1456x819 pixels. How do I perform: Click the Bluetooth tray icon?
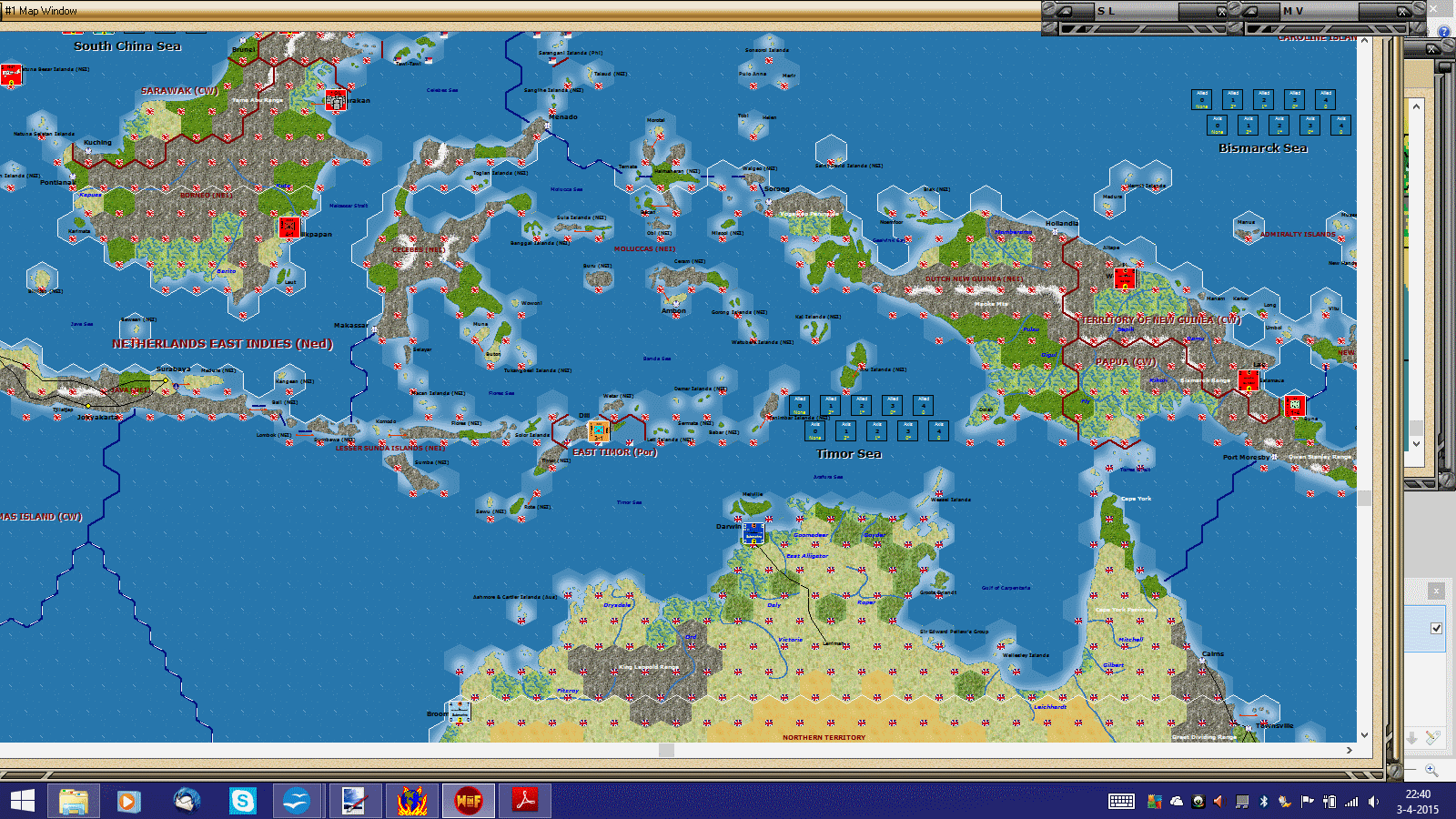point(1263,802)
